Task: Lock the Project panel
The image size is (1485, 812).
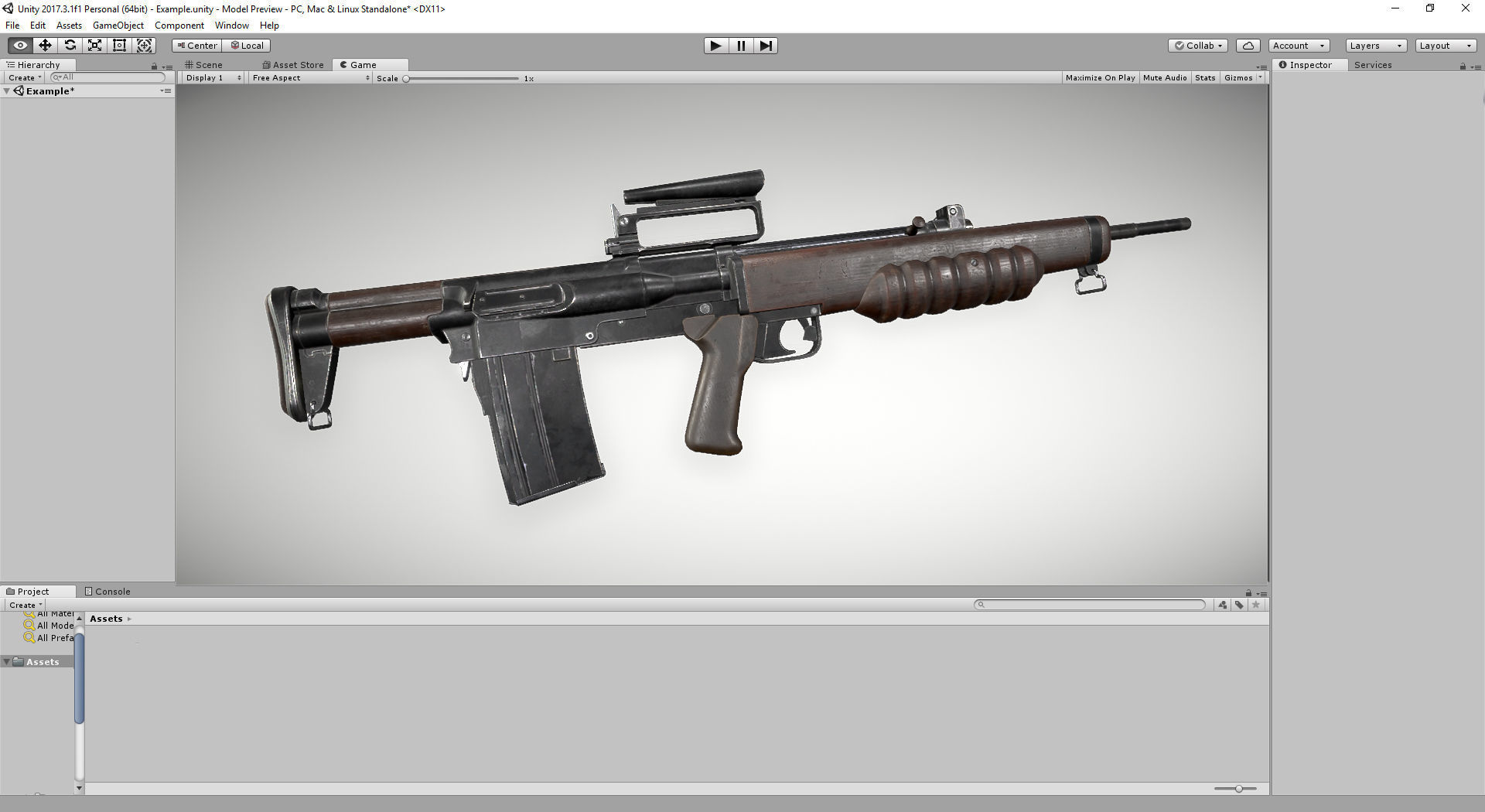Action: pyautogui.click(x=1248, y=593)
